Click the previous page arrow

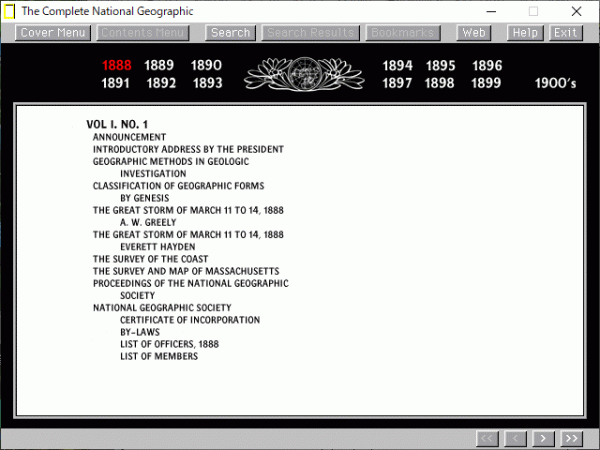pyautogui.click(x=515, y=439)
